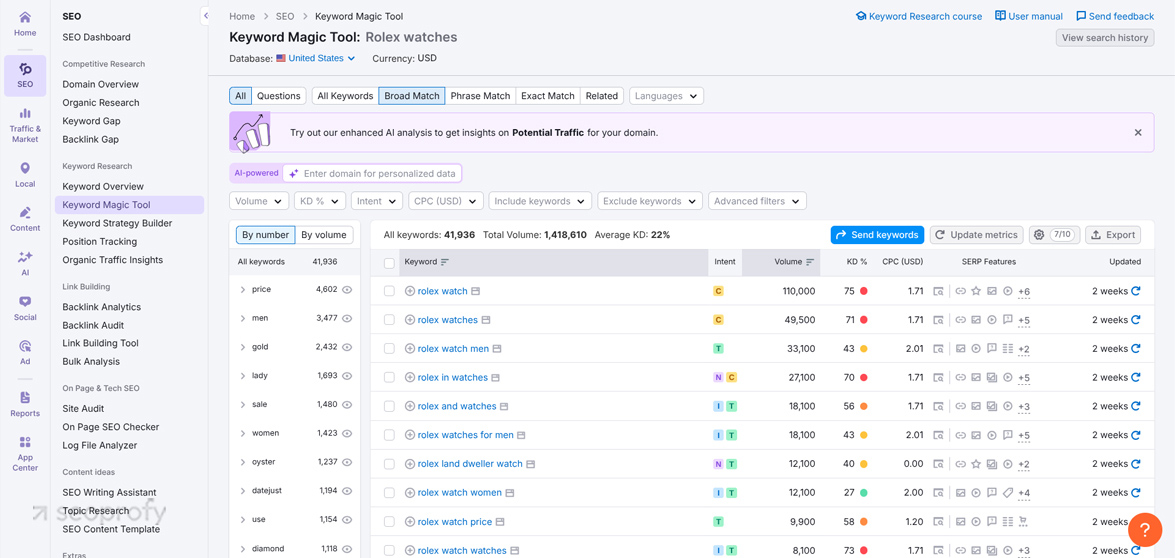Open Traffic & Market section icon
Image resolution: width=1175 pixels, height=558 pixels.
pyautogui.click(x=25, y=124)
